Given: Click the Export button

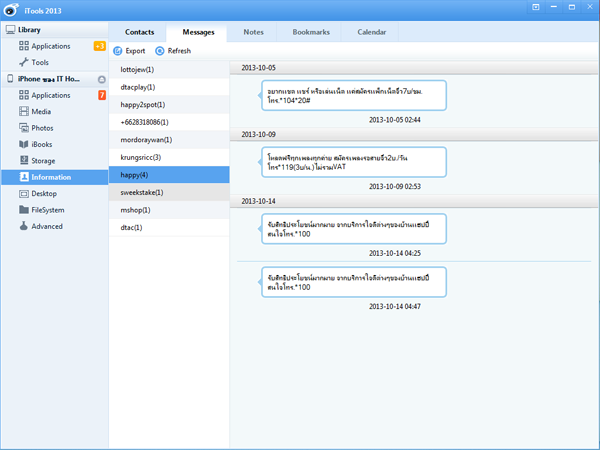Looking at the screenshot, I should tap(129, 51).
